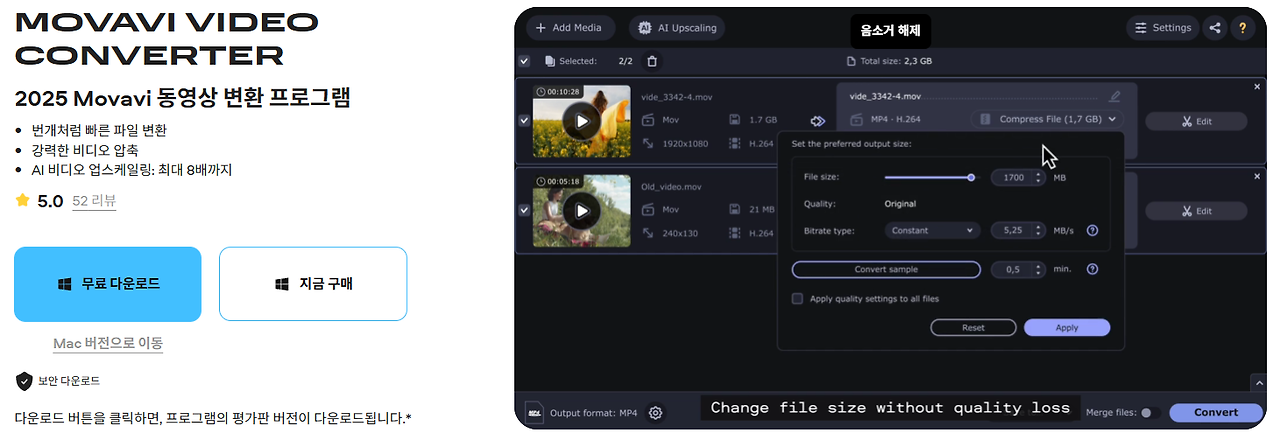
Task: Click the file icon beside Total size
Action: 850,61
